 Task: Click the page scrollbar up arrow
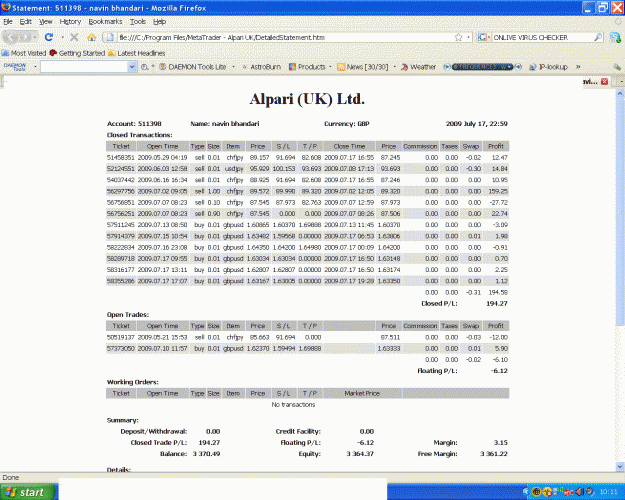(x=620, y=93)
